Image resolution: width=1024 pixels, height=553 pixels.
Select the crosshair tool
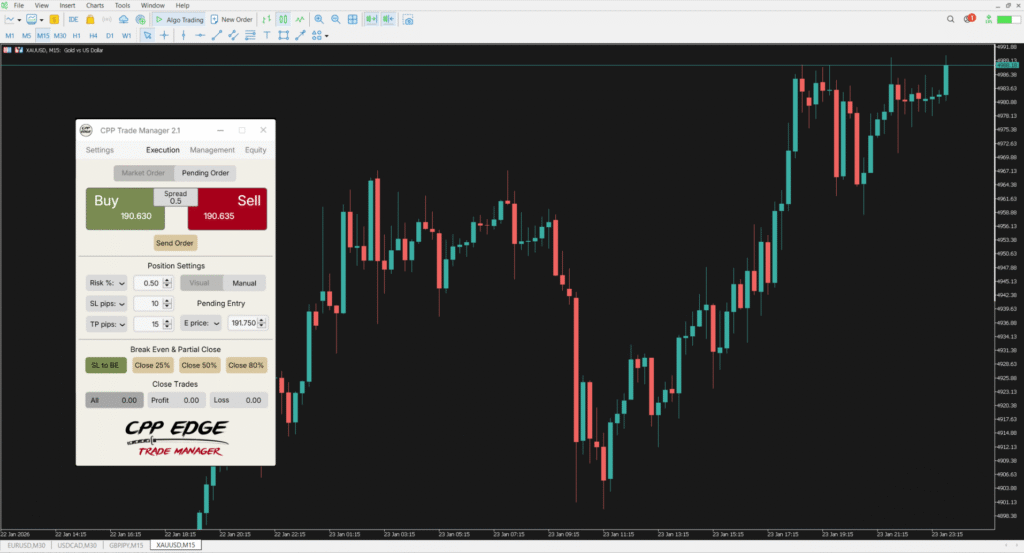[x=165, y=35]
